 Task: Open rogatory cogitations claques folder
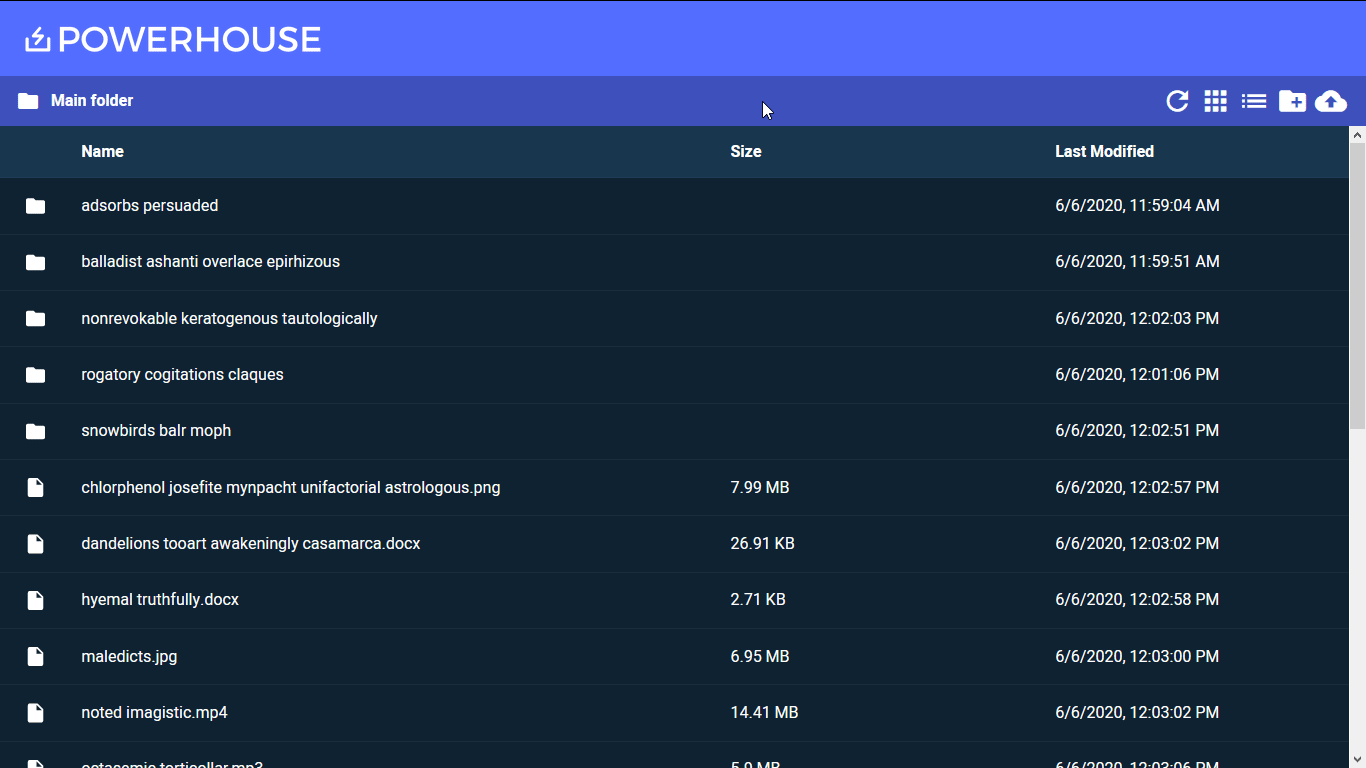182,374
